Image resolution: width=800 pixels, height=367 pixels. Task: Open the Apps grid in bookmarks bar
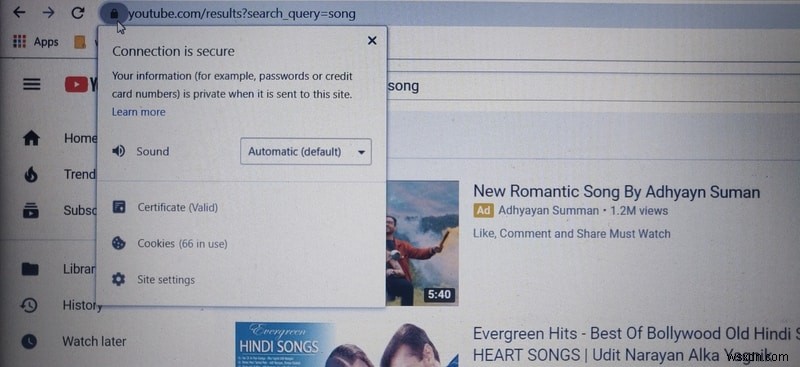tap(36, 42)
